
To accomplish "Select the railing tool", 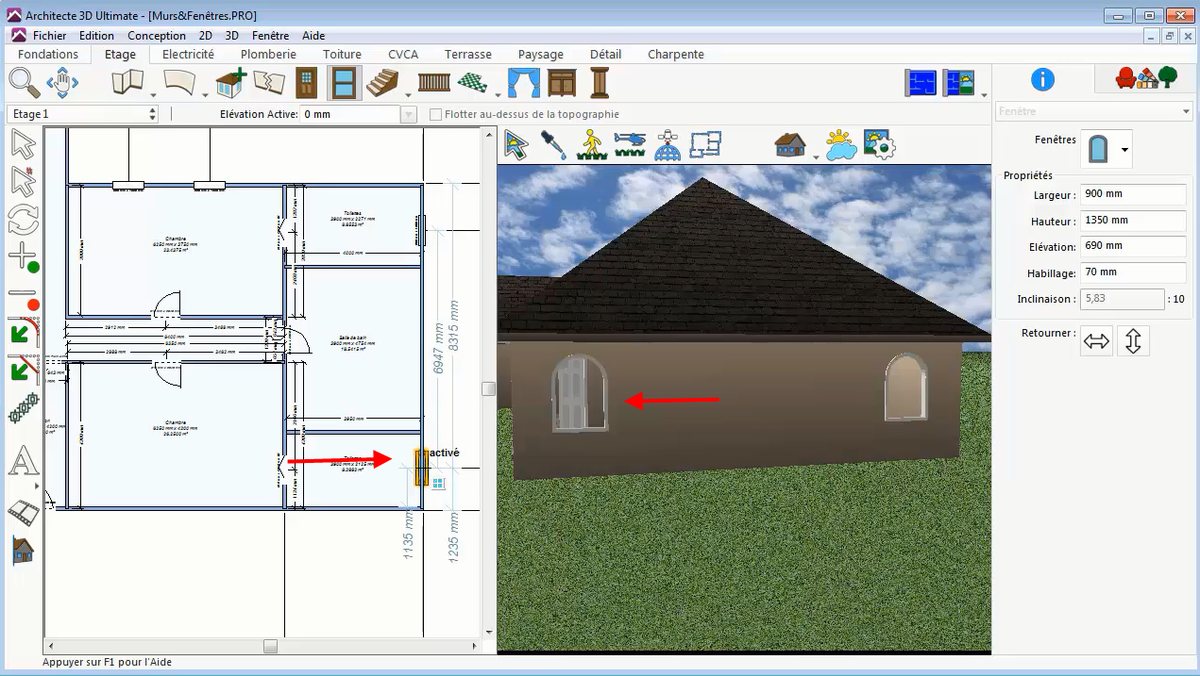I will click(434, 83).
